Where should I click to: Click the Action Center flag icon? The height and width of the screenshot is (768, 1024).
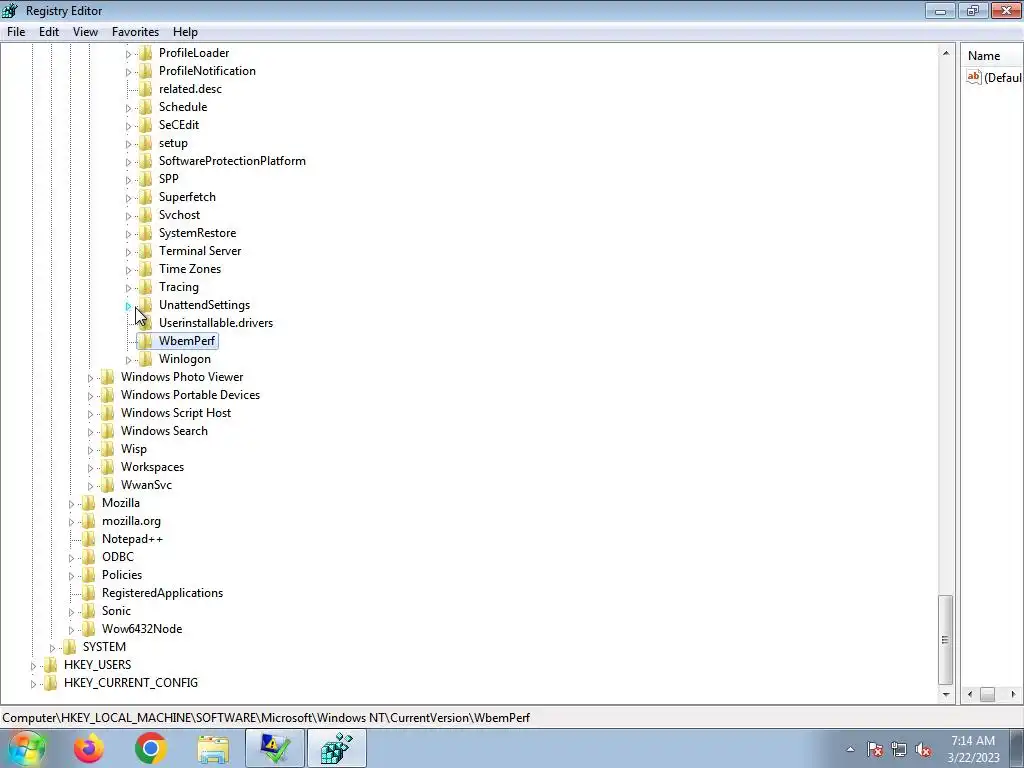pyautogui.click(x=875, y=750)
